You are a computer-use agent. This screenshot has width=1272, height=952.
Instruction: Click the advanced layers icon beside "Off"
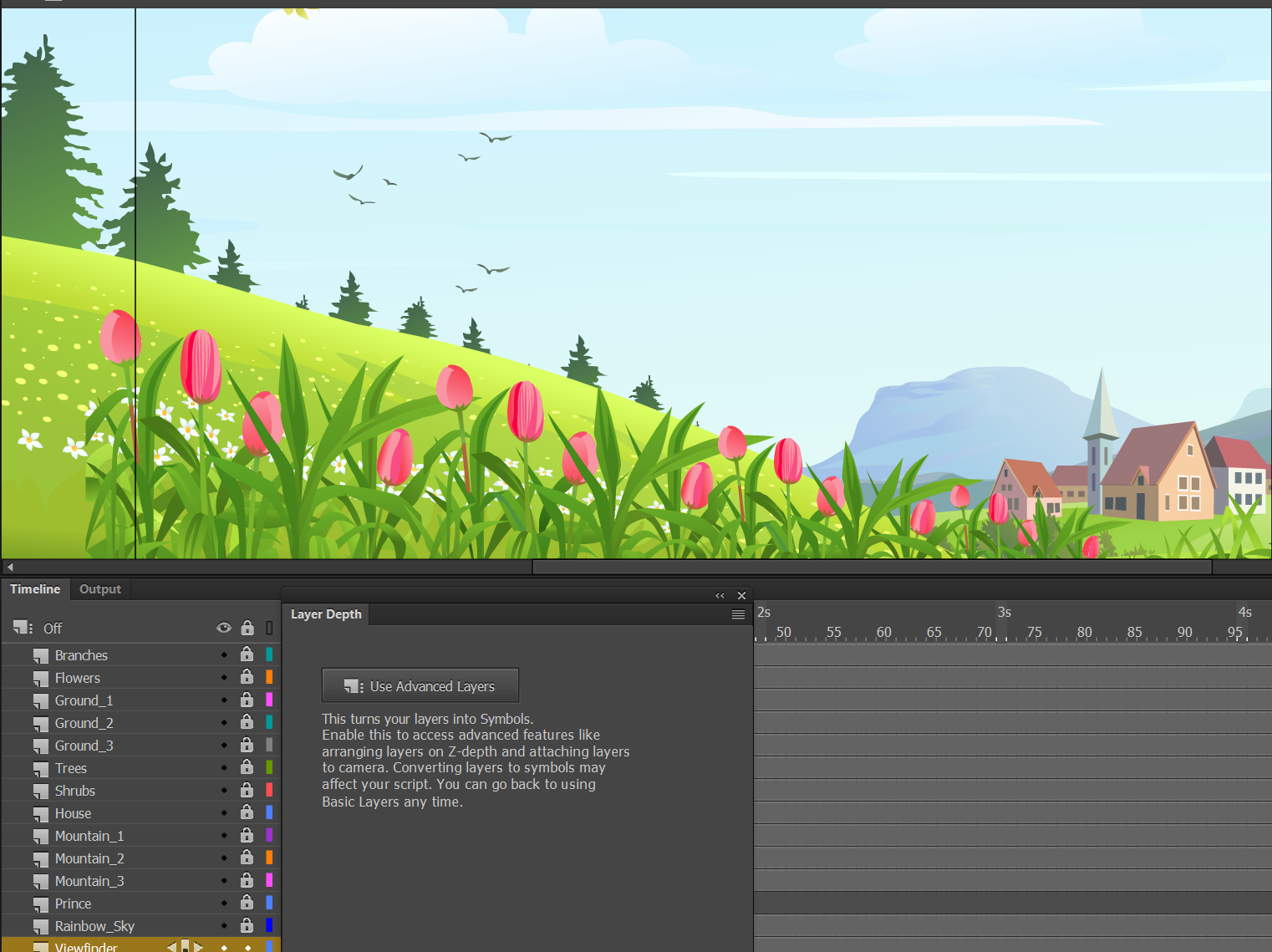tap(21, 627)
